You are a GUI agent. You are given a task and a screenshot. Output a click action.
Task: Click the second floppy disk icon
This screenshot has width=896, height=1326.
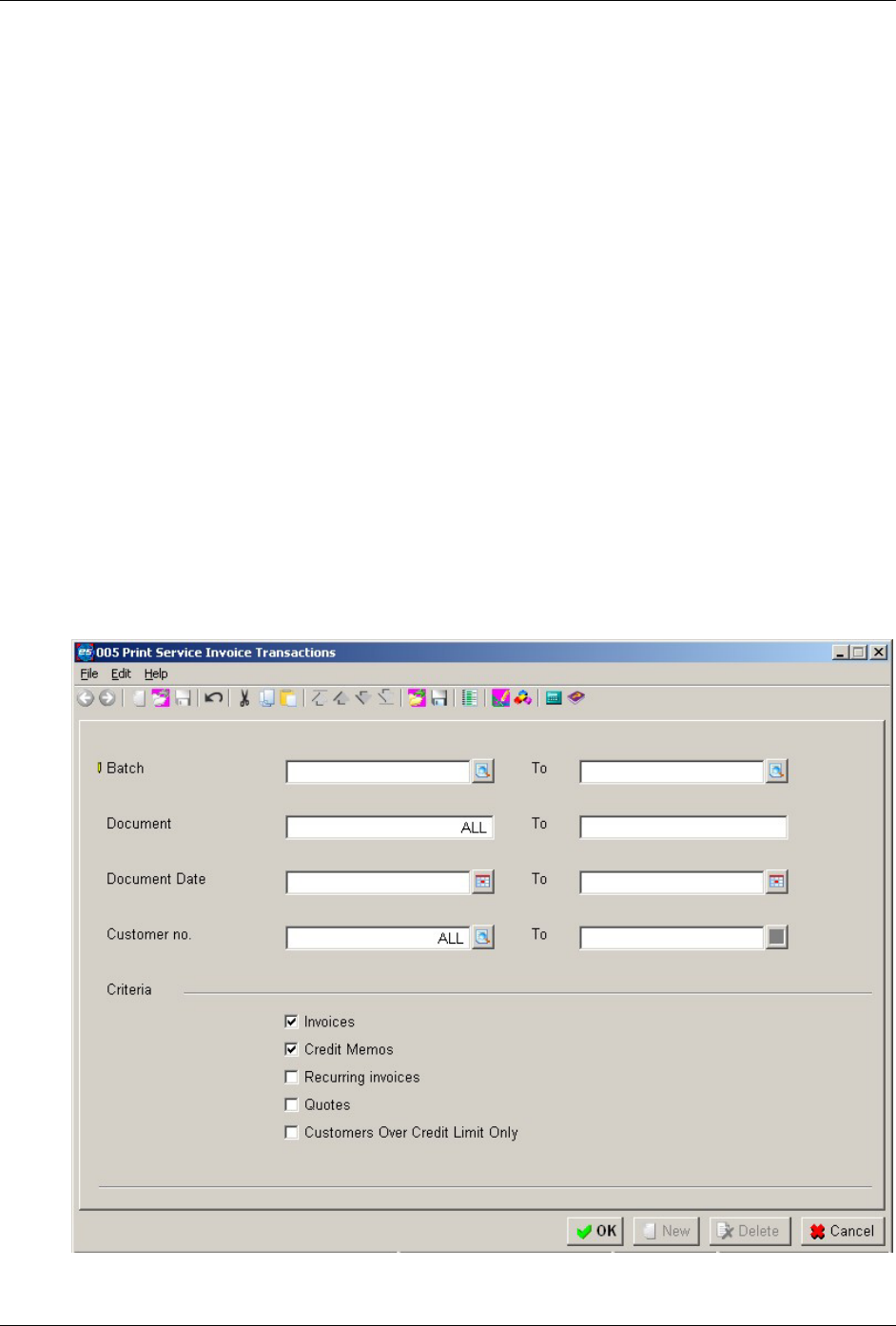click(439, 698)
